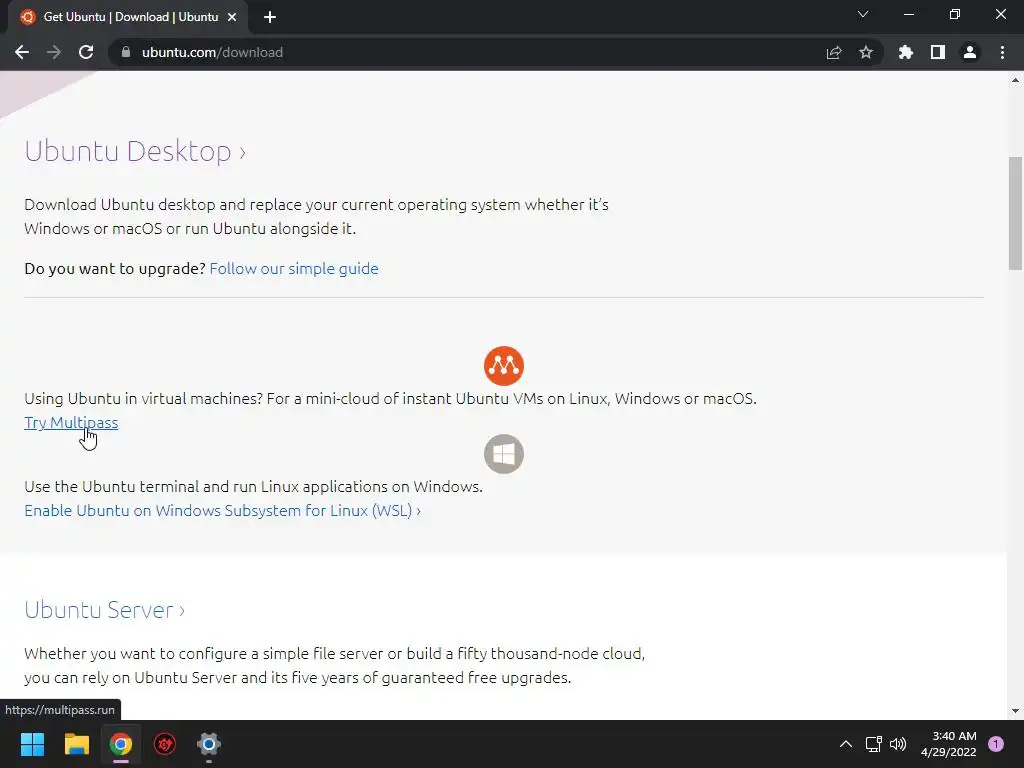The height and width of the screenshot is (768, 1024).
Task: Open the Try Multipass link
Action: pyautogui.click(x=71, y=423)
